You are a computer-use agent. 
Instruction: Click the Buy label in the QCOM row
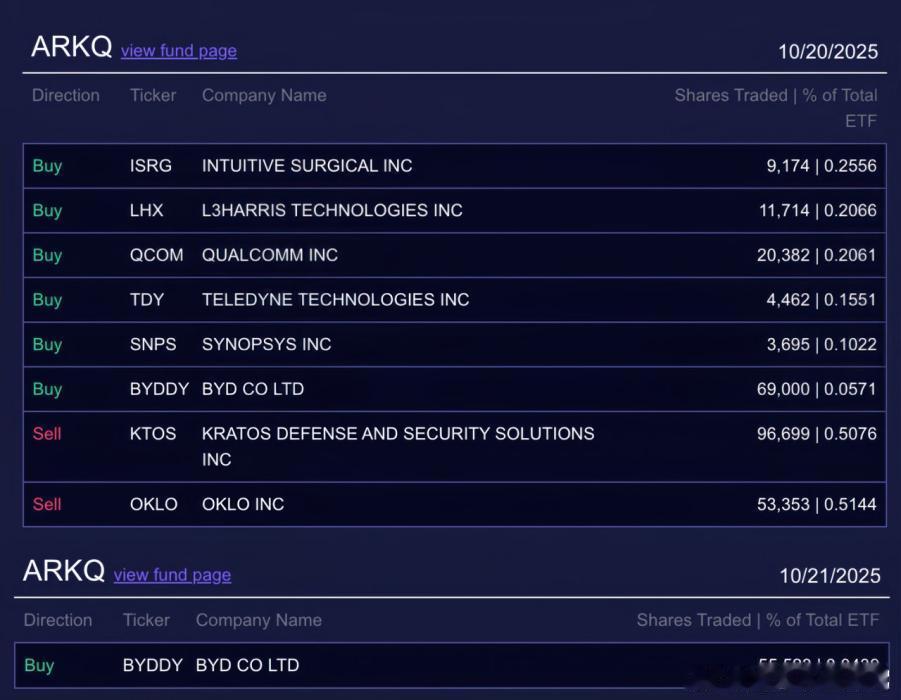click(47, 256)
